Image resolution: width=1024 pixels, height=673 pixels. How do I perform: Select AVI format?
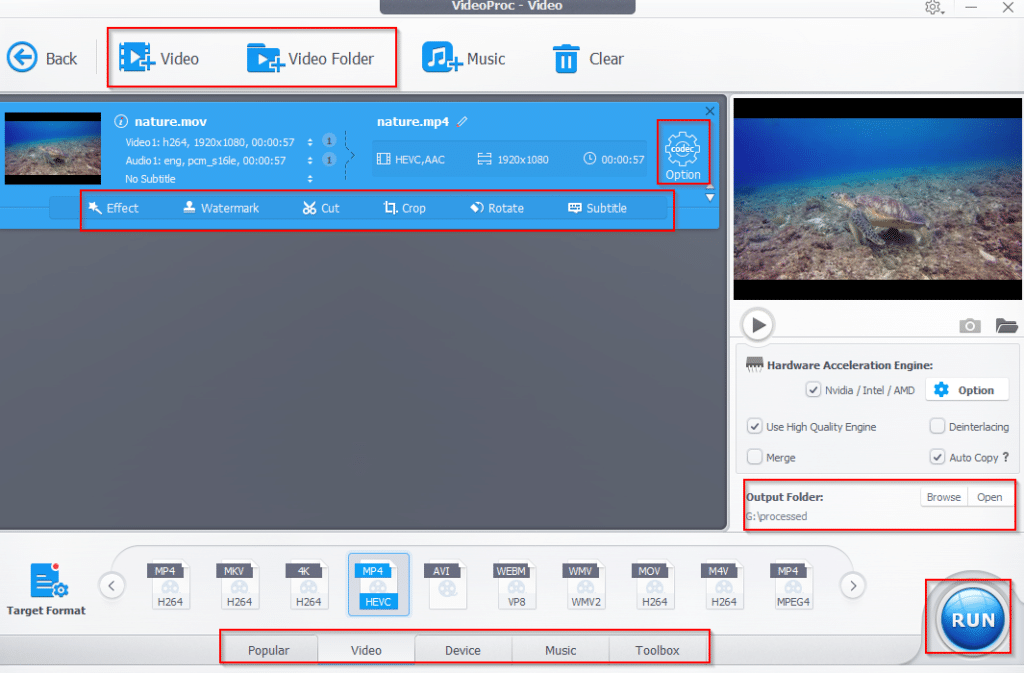pyautogui.click(x=446, y=585)
